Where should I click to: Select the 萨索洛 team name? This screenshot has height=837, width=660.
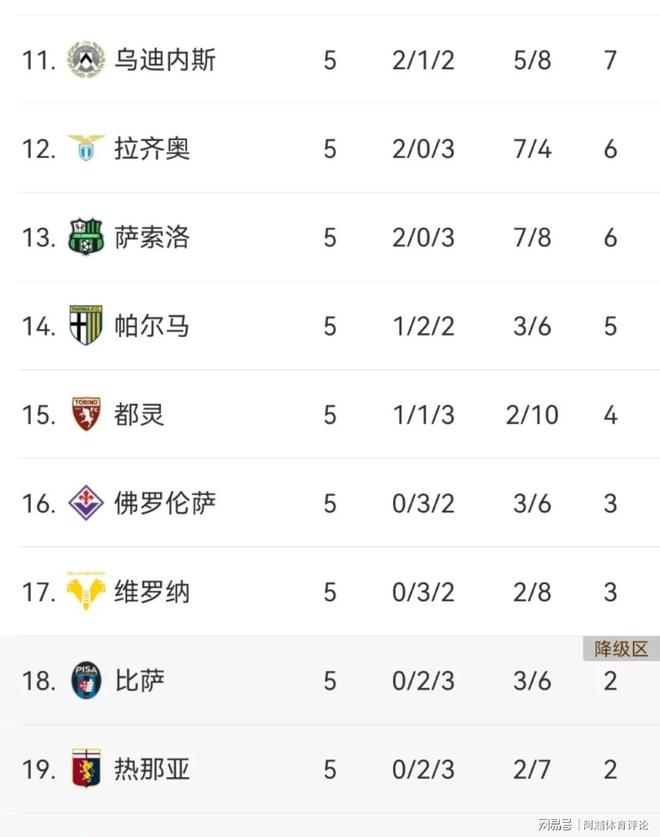pos(152,238)
